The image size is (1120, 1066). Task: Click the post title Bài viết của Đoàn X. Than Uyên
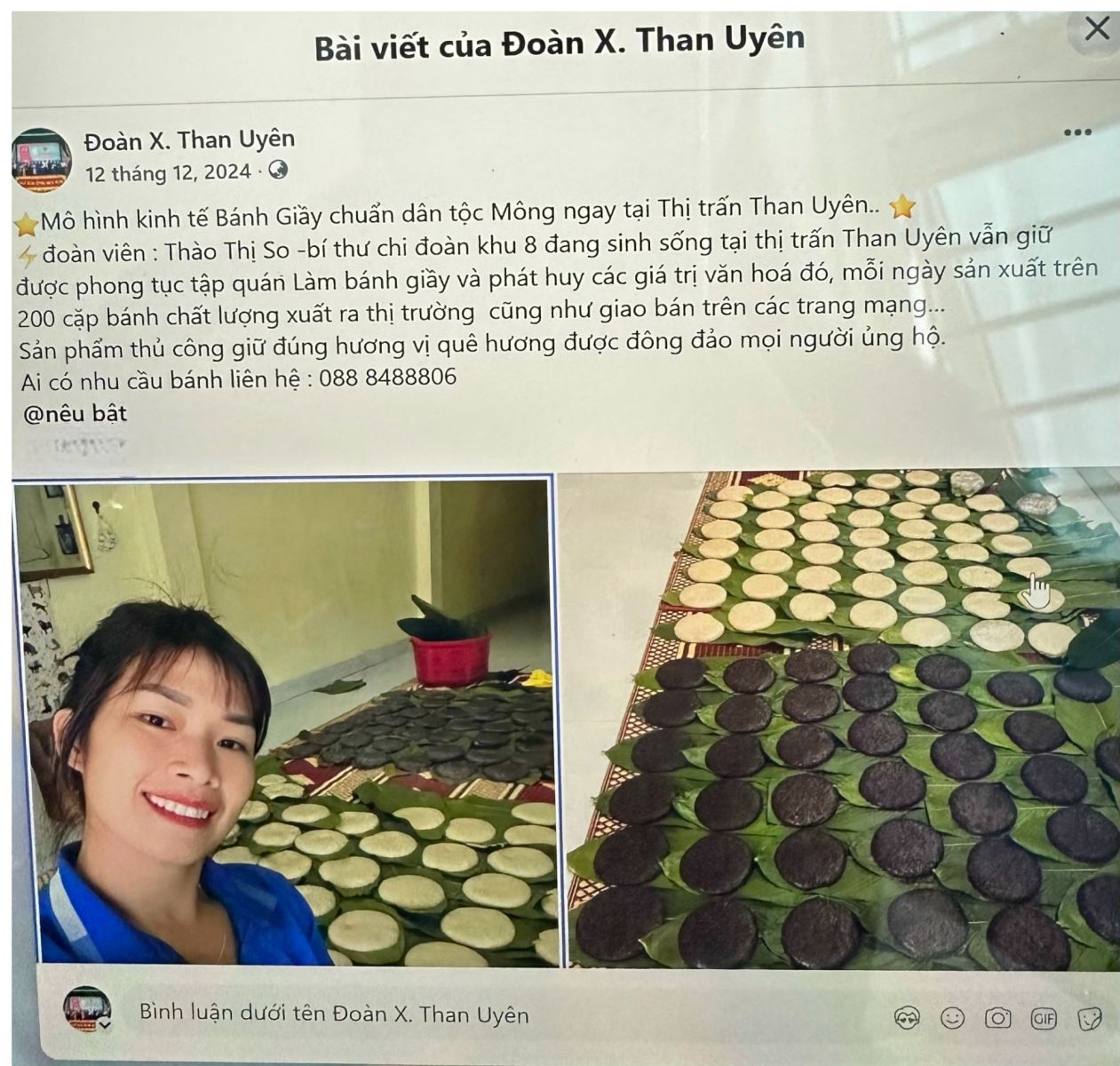click(x=560, y=42)
